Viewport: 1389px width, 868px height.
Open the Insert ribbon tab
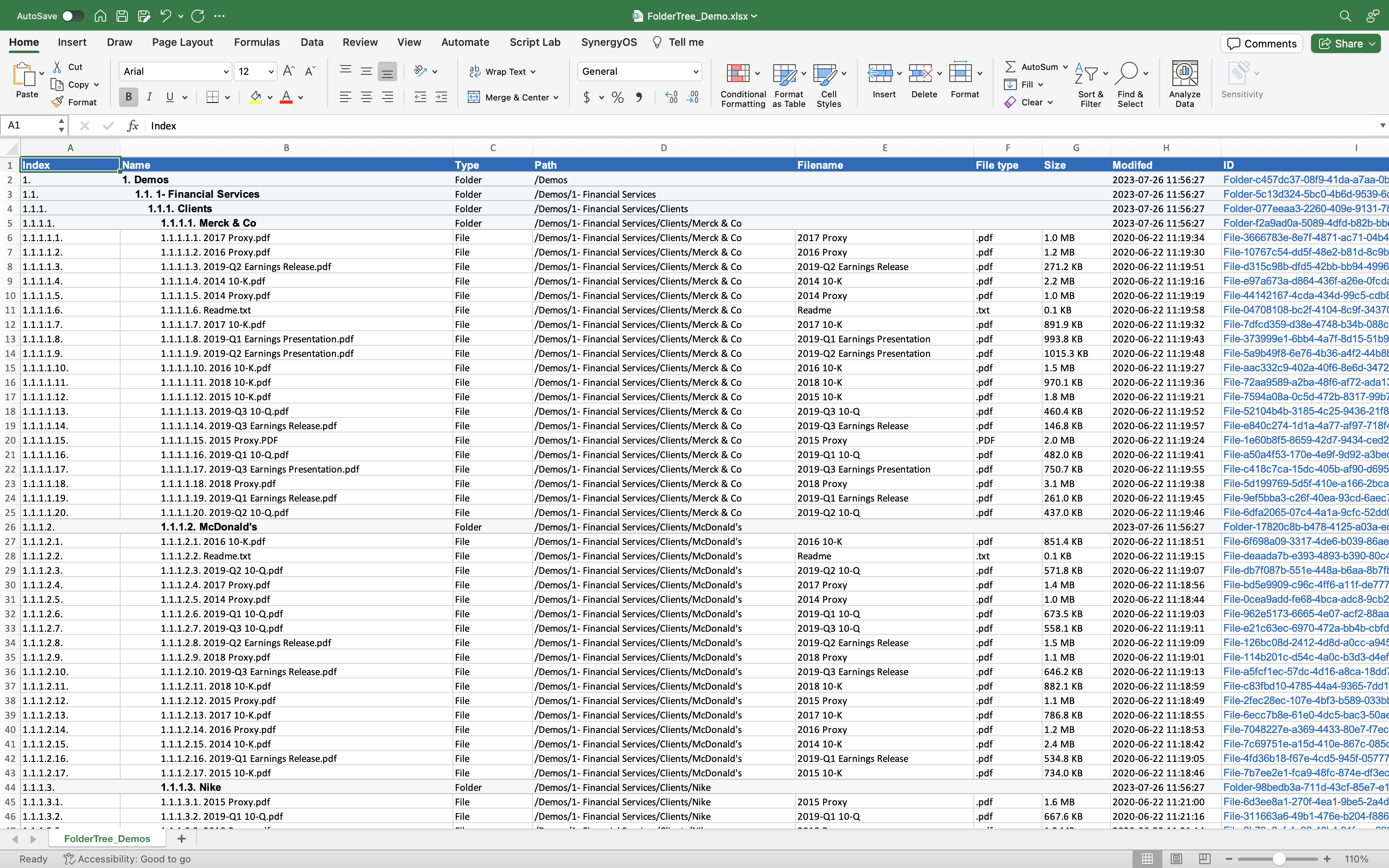coord(72,42)
